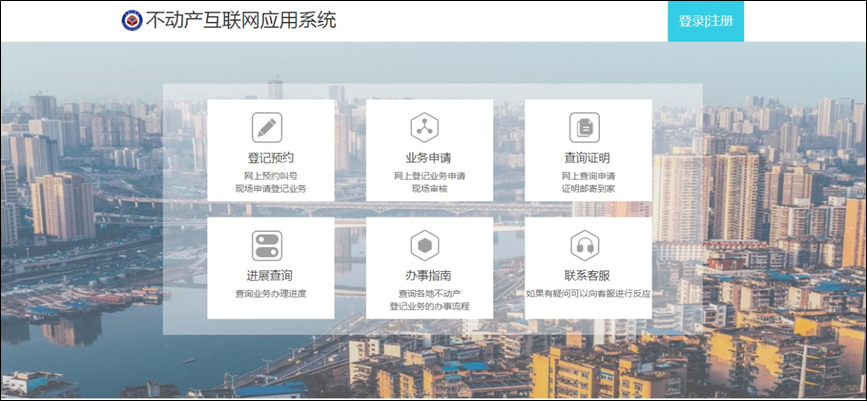Click the text 如果有疑问可以向客服进行反应

tap(588, 294)
